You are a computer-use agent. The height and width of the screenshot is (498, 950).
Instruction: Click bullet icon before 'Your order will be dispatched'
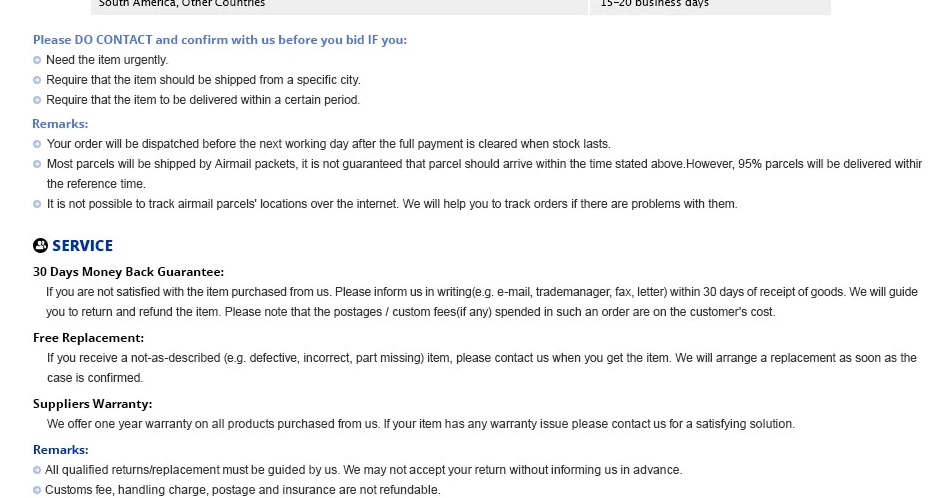pyautogui.click(x=37, y=144)
